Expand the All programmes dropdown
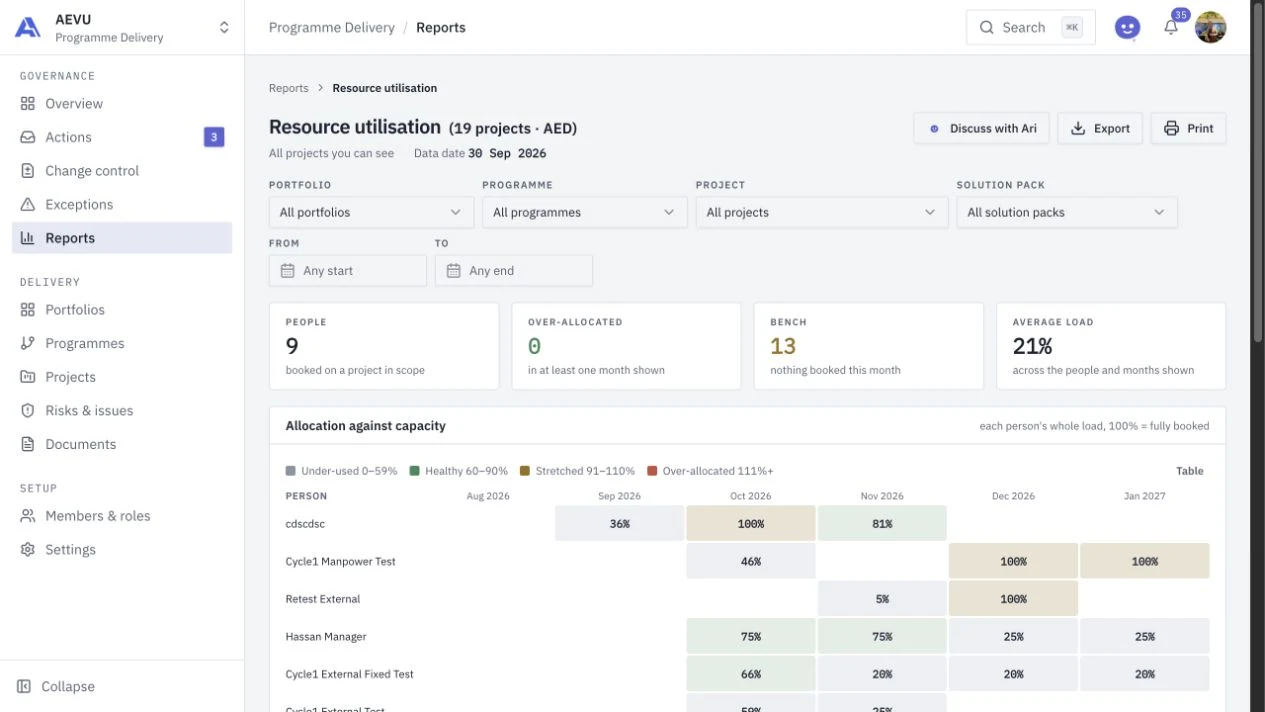The image size is (1265, 712). pyautogui.click(x=585, y=212)
